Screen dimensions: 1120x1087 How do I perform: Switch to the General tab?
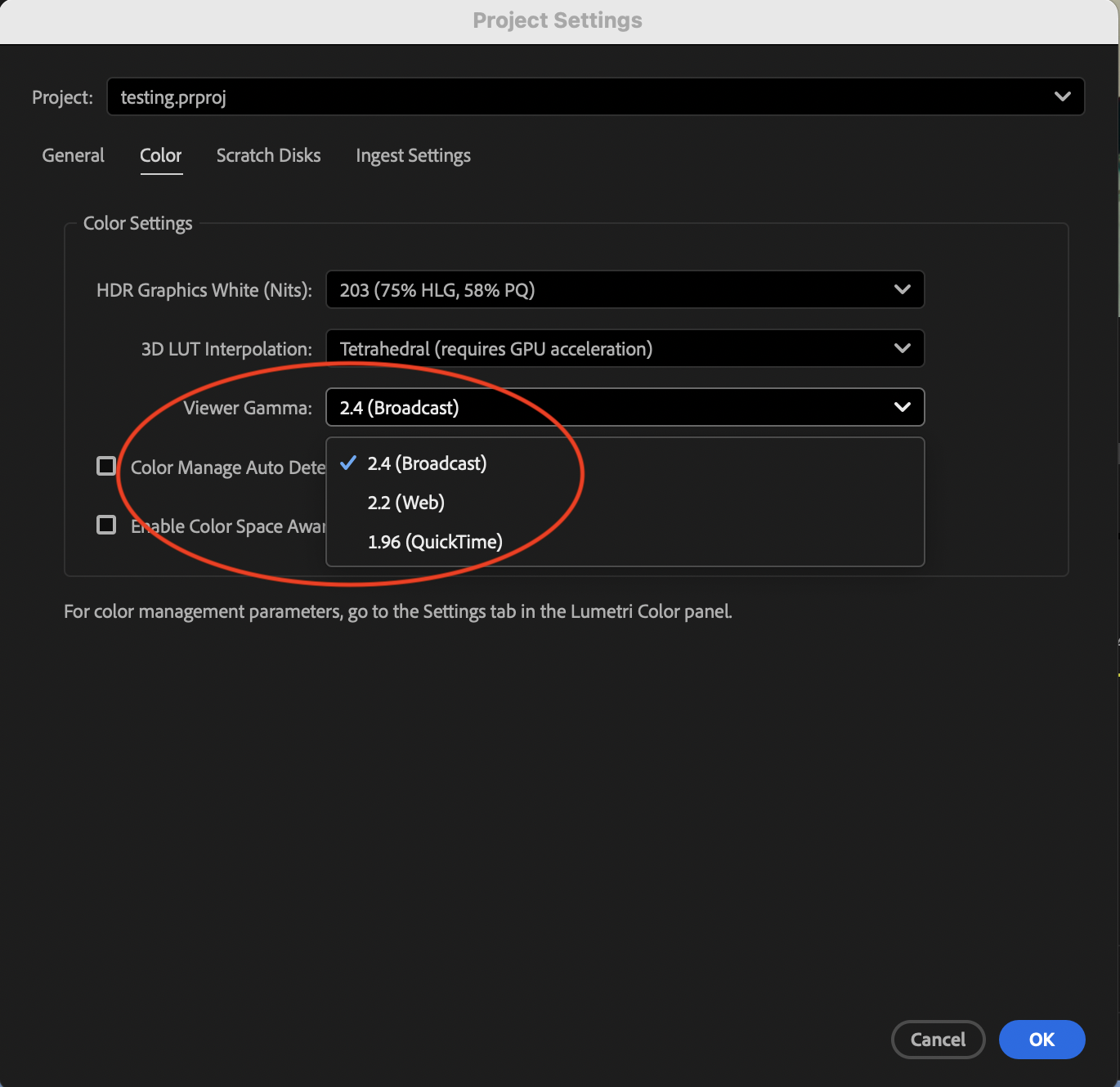click(73, 155)
